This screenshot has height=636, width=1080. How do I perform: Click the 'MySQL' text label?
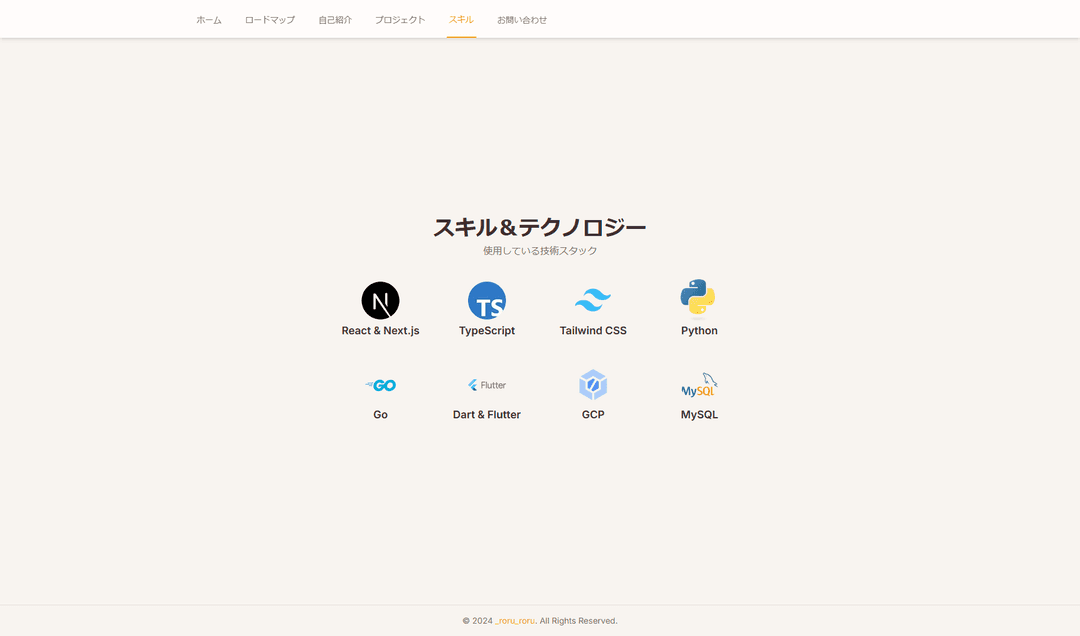tap(699, 415)
